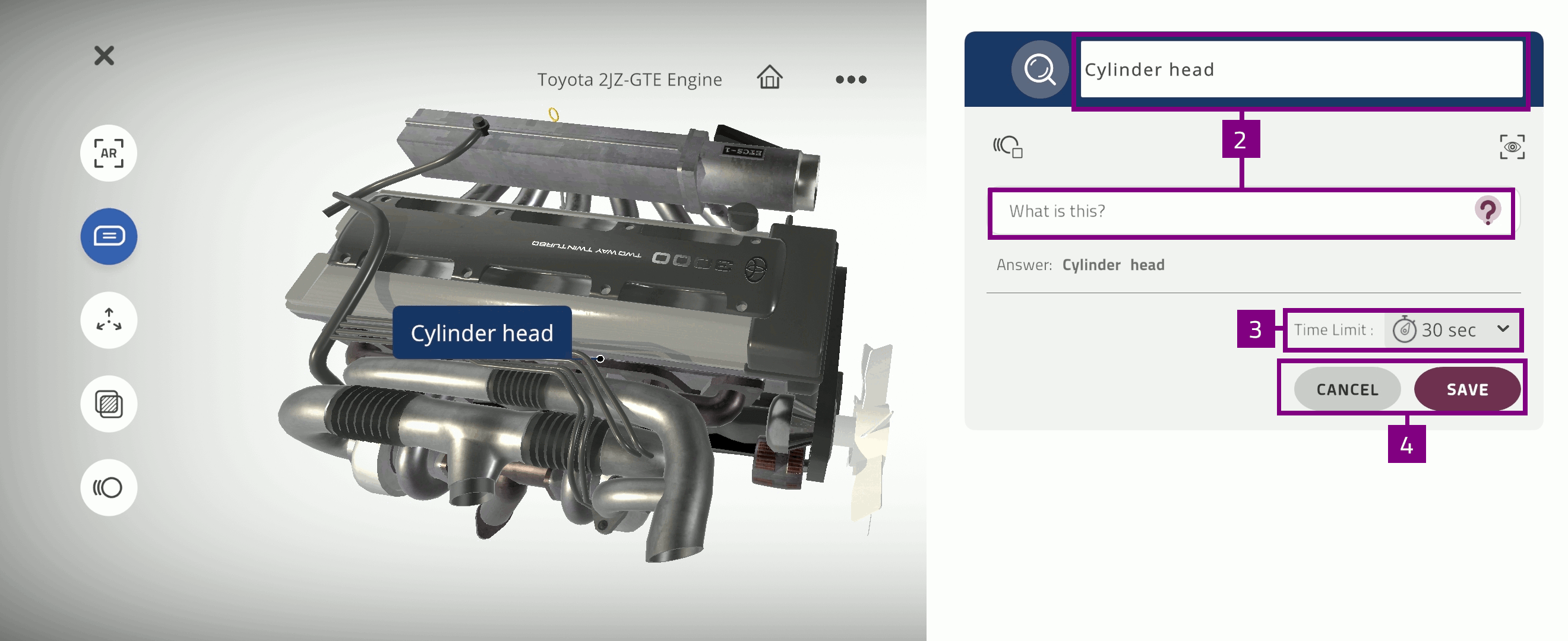Open the explode view tool
Screen dimensions: 1568x641
tap(108, 320)
